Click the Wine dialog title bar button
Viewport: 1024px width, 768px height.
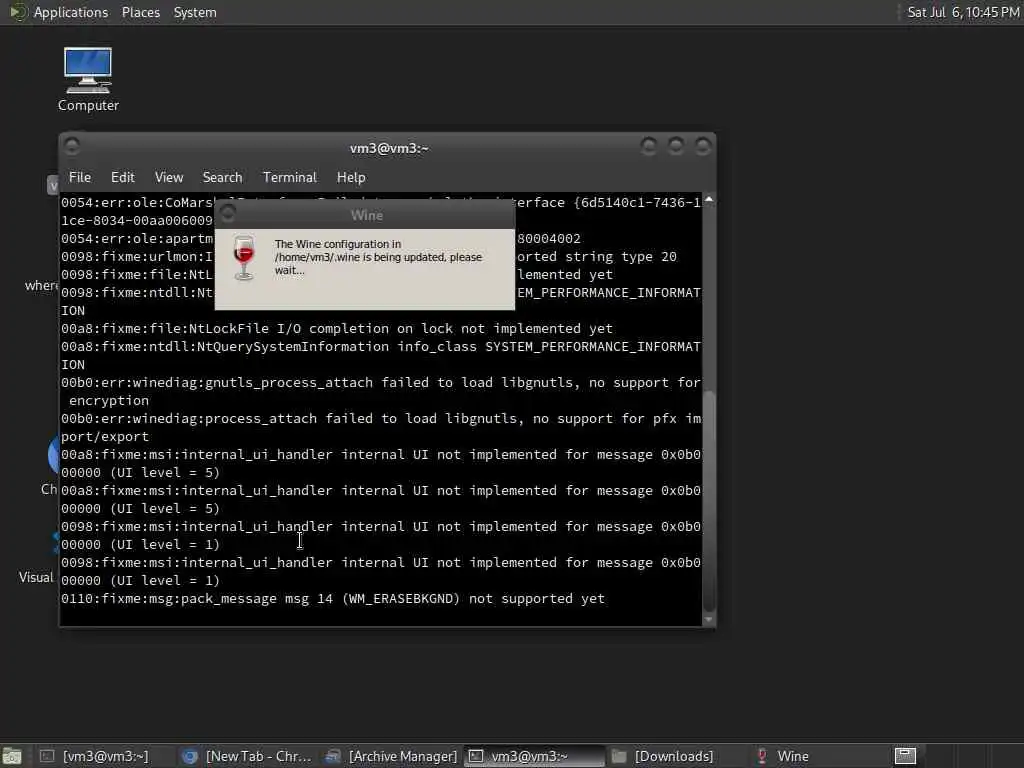(227, 214)
